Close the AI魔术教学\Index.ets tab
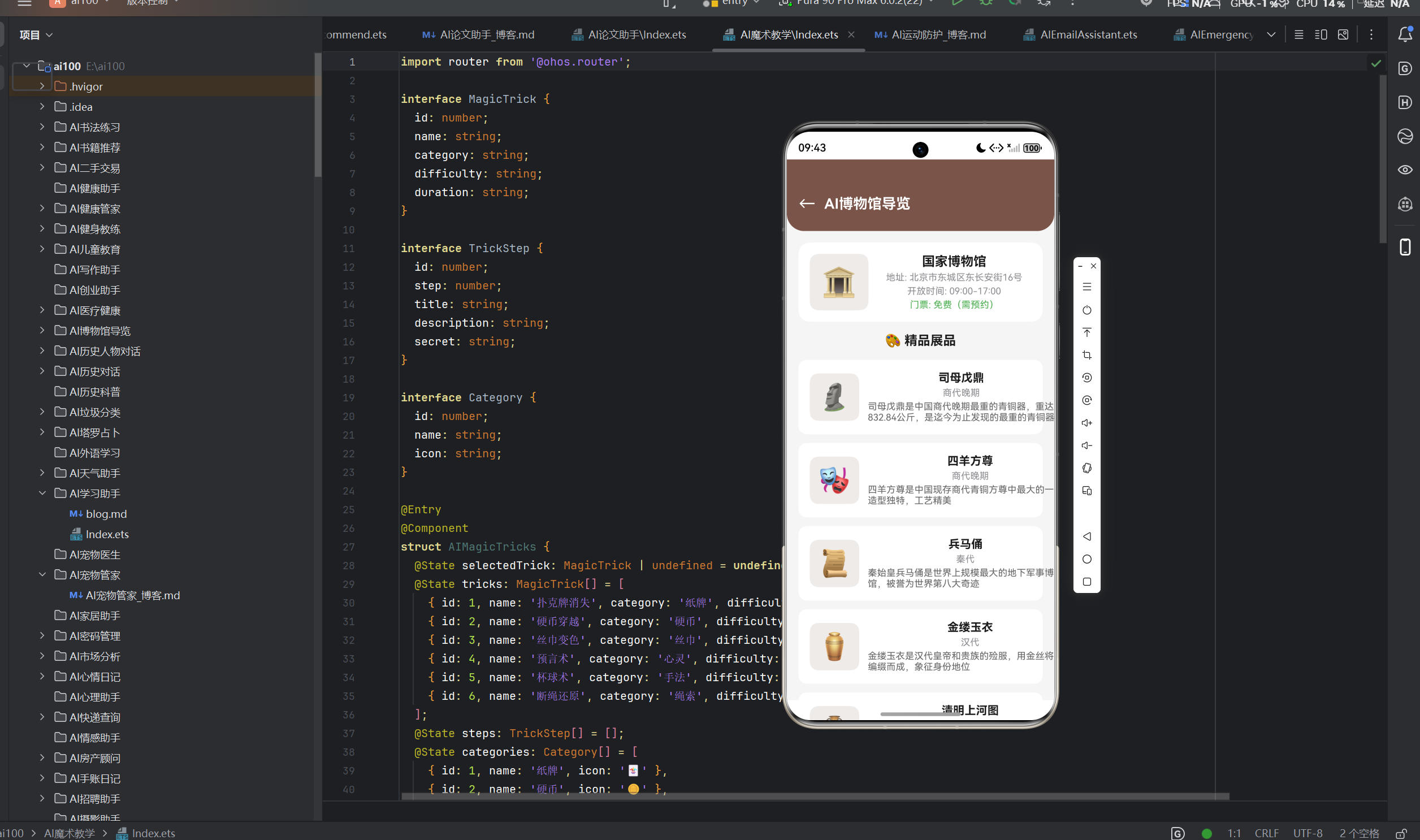Image resolution: width=1420 pixels, height=840 pixels. (851, 34)
